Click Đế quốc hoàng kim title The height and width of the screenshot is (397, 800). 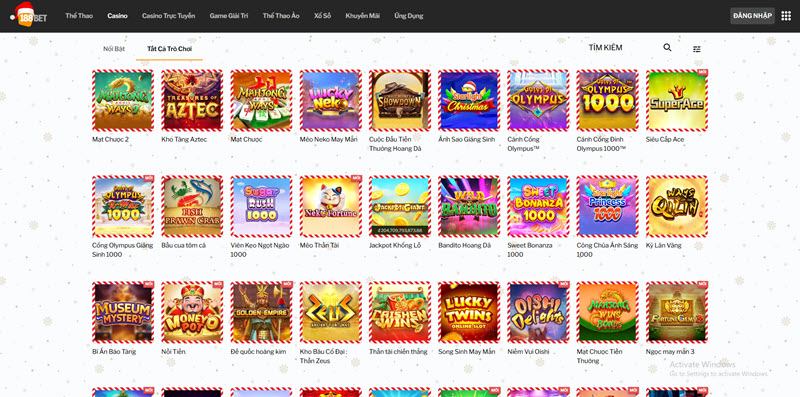pos(258,352)
